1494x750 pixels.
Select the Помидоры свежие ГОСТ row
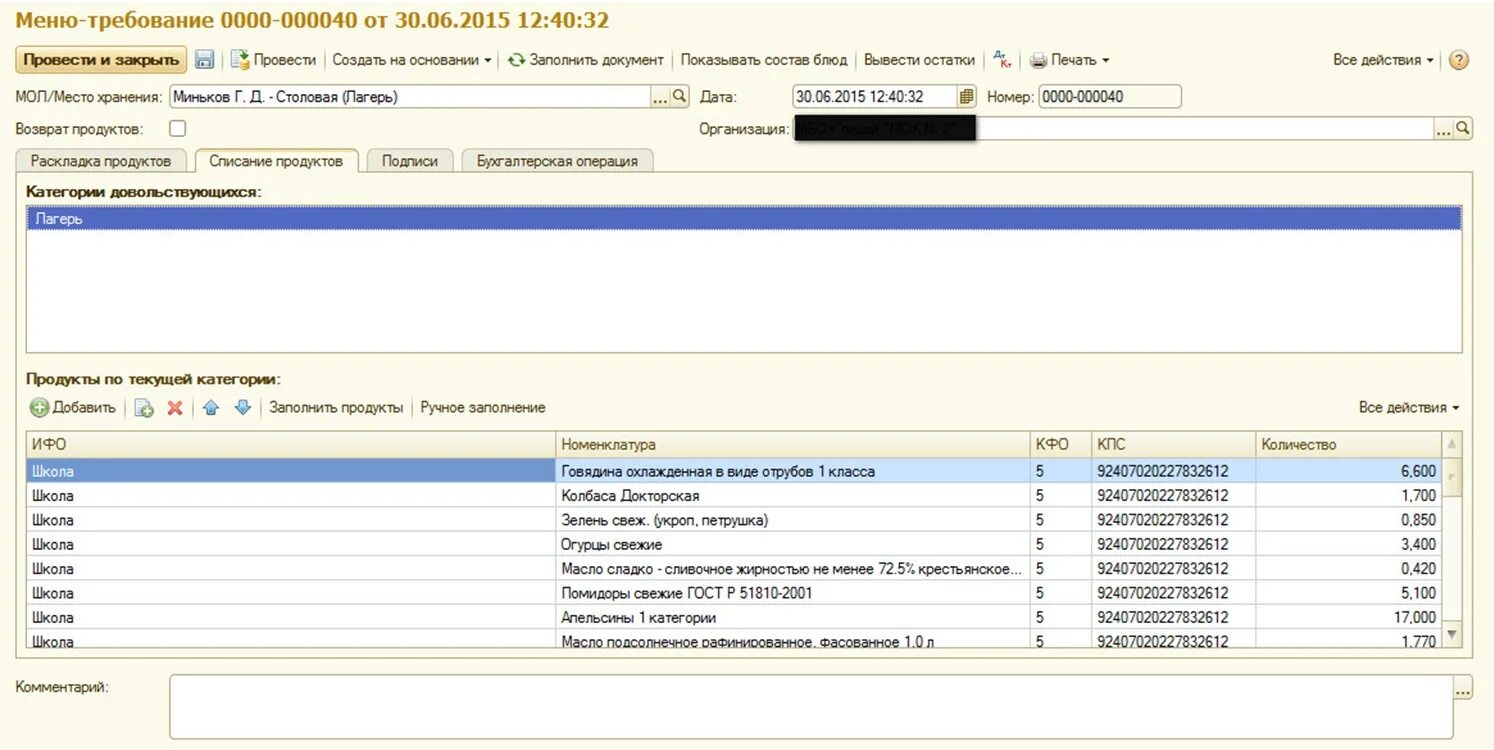pyautogui.click(x=734, y=593)
